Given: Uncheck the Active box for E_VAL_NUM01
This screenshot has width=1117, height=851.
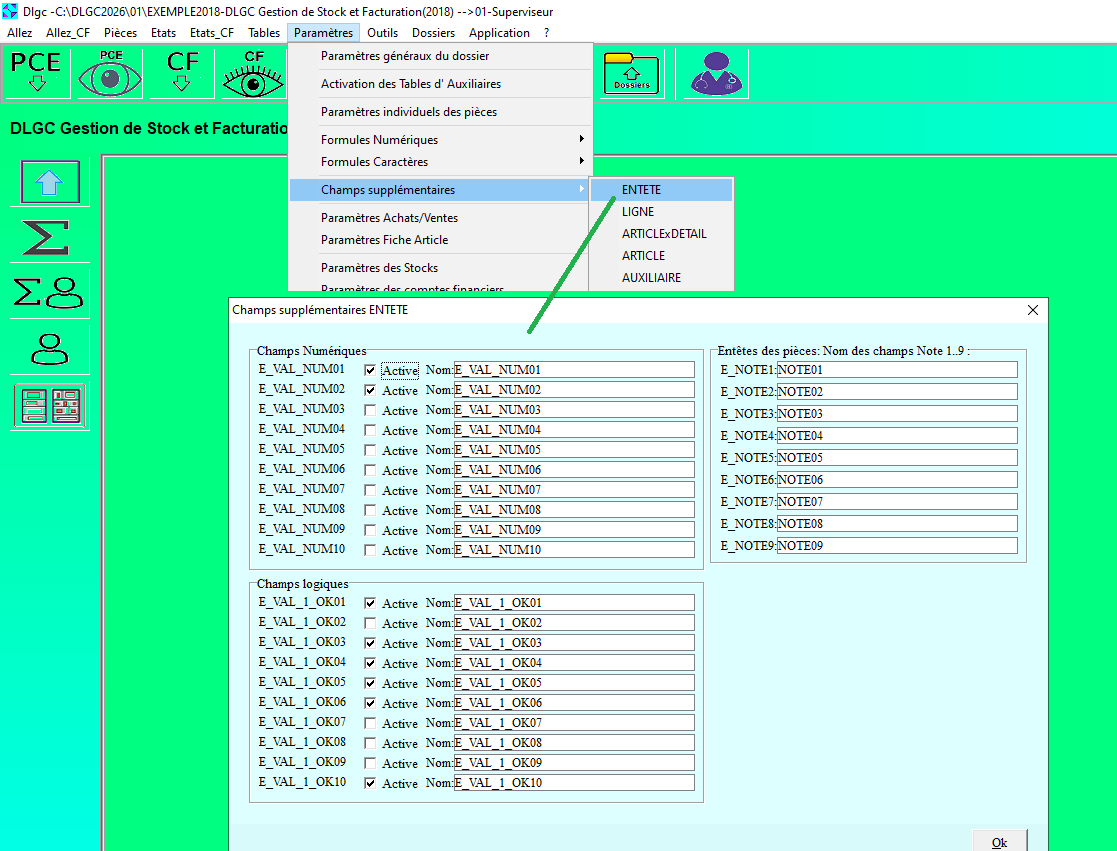Looking at the screenshot, I should point(370,370).
